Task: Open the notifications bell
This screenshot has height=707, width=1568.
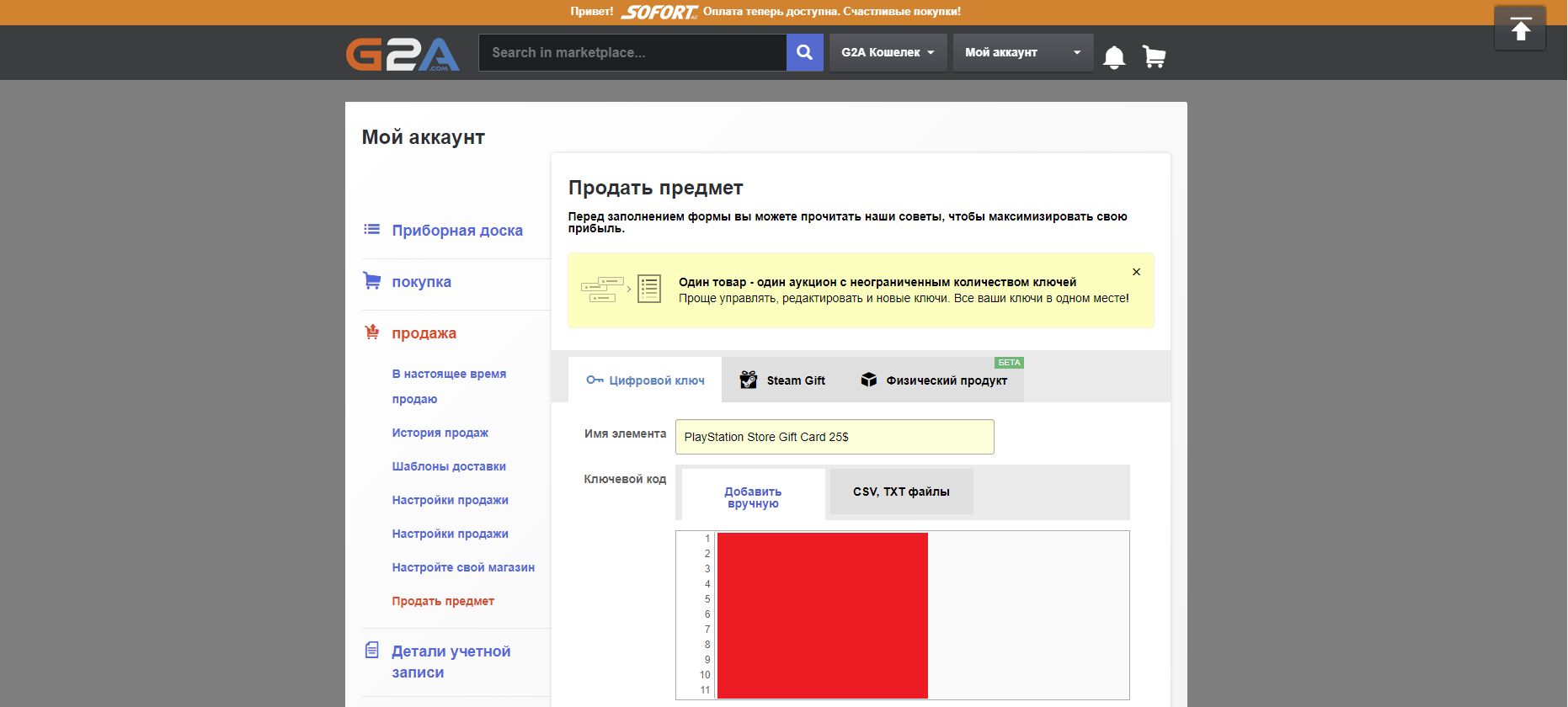Action: 1113,56
